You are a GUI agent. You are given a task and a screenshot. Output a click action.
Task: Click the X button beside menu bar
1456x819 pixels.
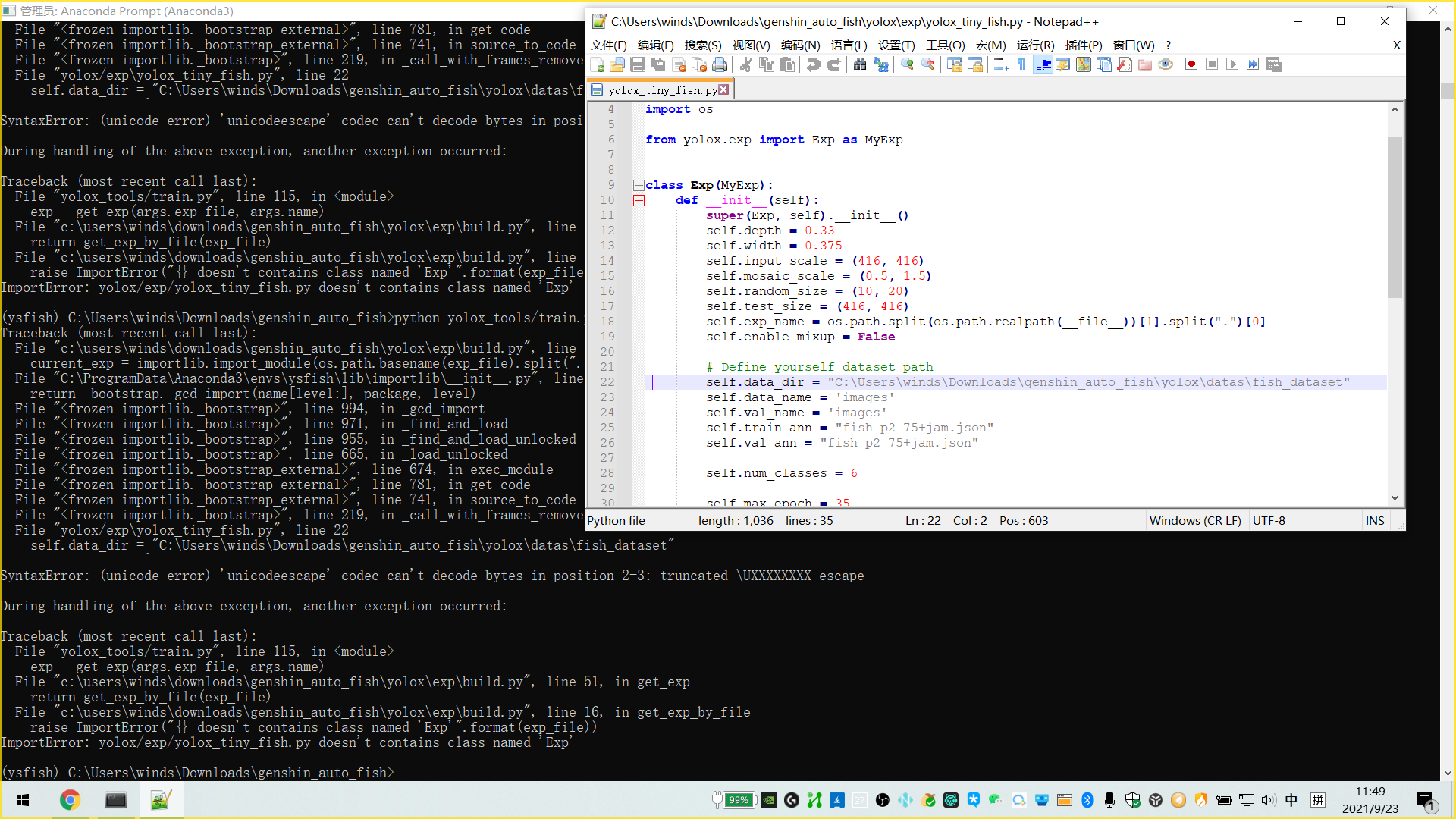(x=1396, y=45)
